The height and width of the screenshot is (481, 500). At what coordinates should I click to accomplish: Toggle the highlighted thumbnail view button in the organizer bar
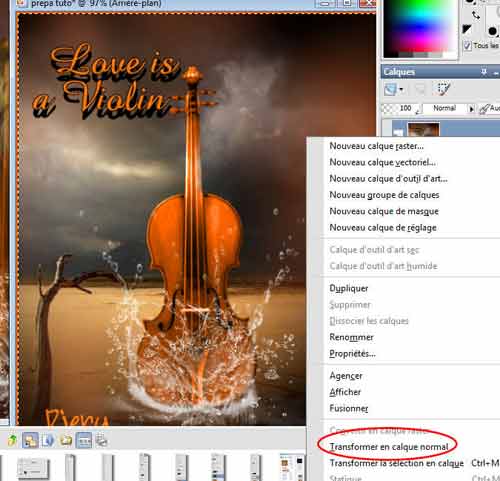[x=84, y=440]
